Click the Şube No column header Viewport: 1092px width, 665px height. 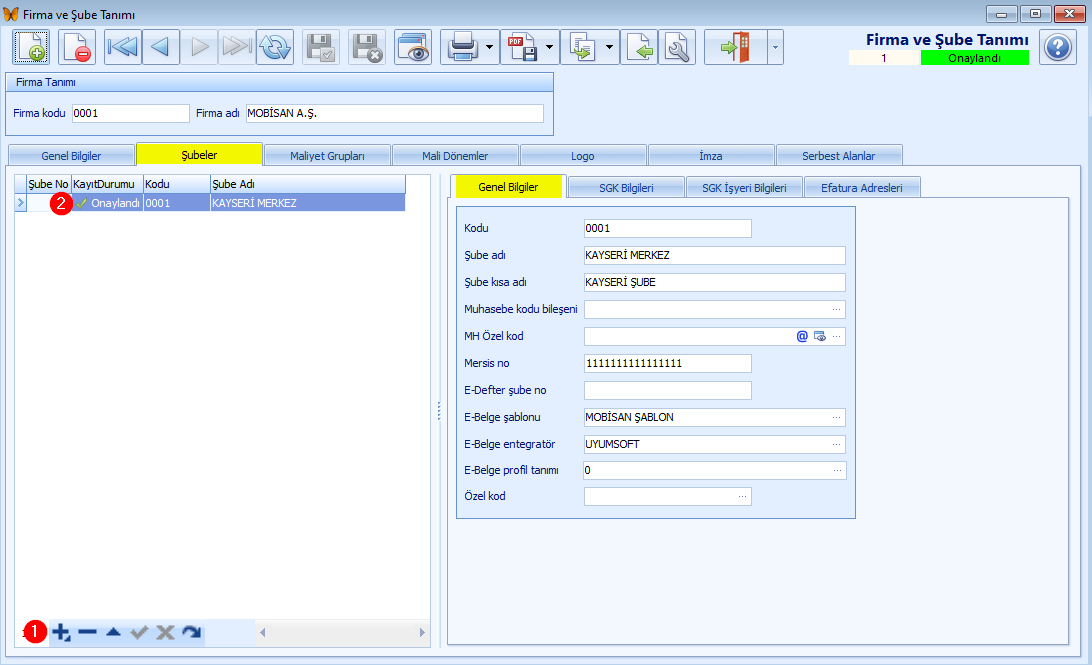tap(49, 185)
